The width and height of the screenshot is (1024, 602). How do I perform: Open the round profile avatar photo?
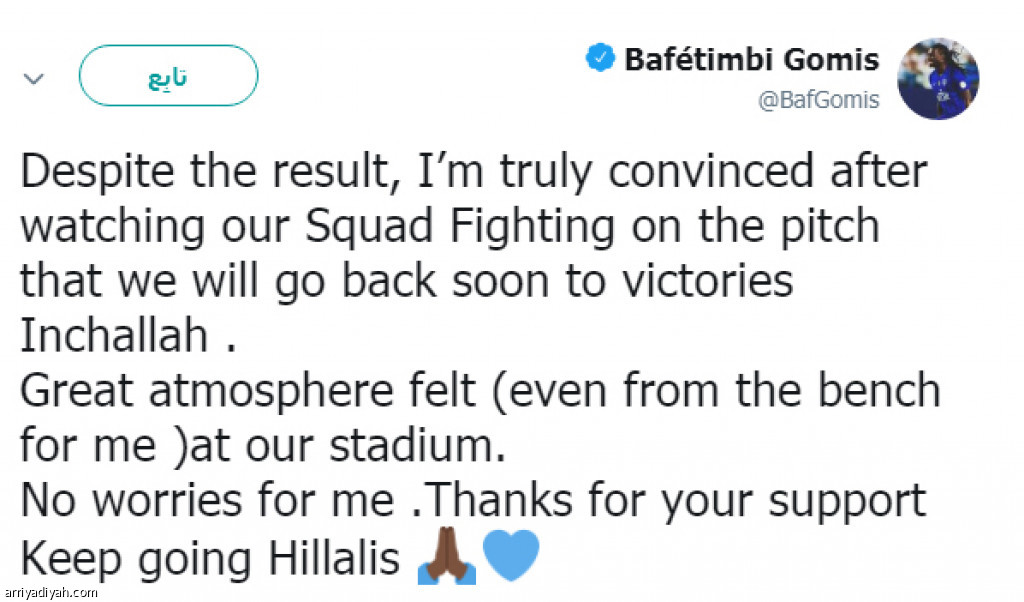point(938,79)
